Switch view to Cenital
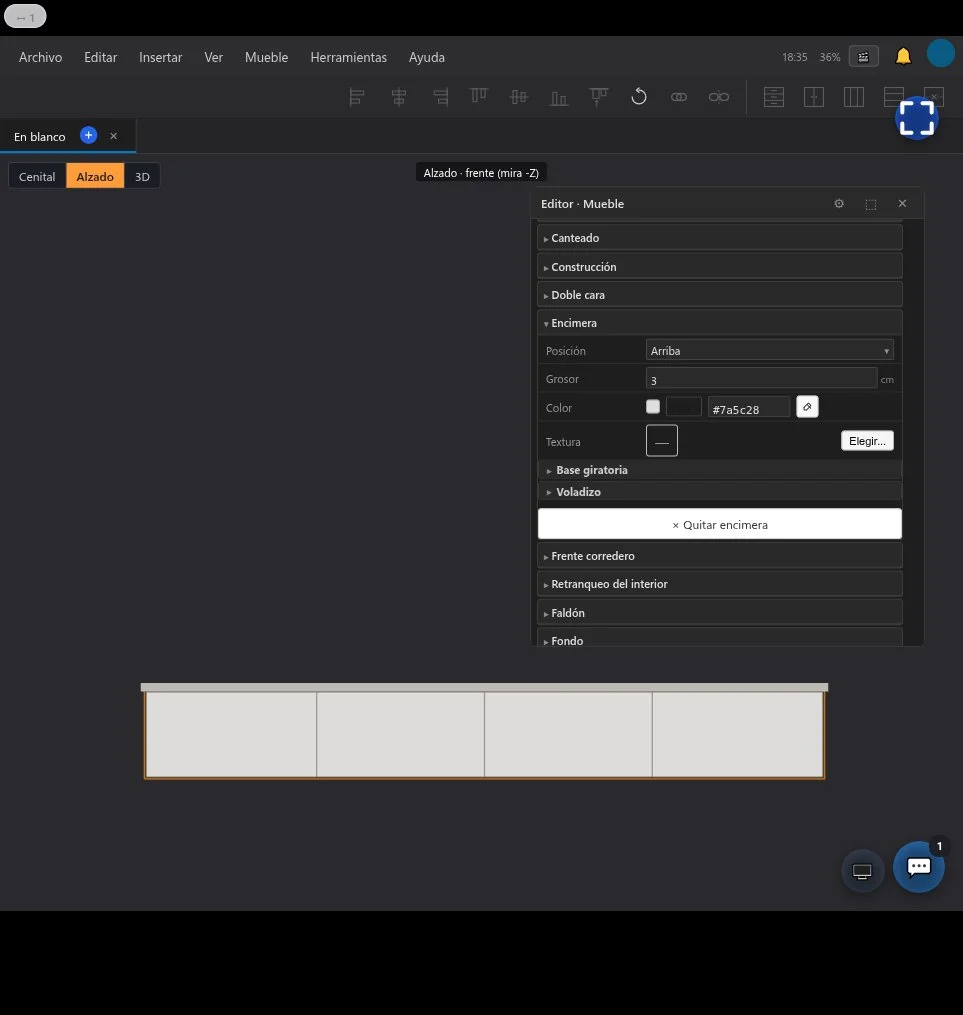This screenshot has height=1015, width=963. click(37, 176)
